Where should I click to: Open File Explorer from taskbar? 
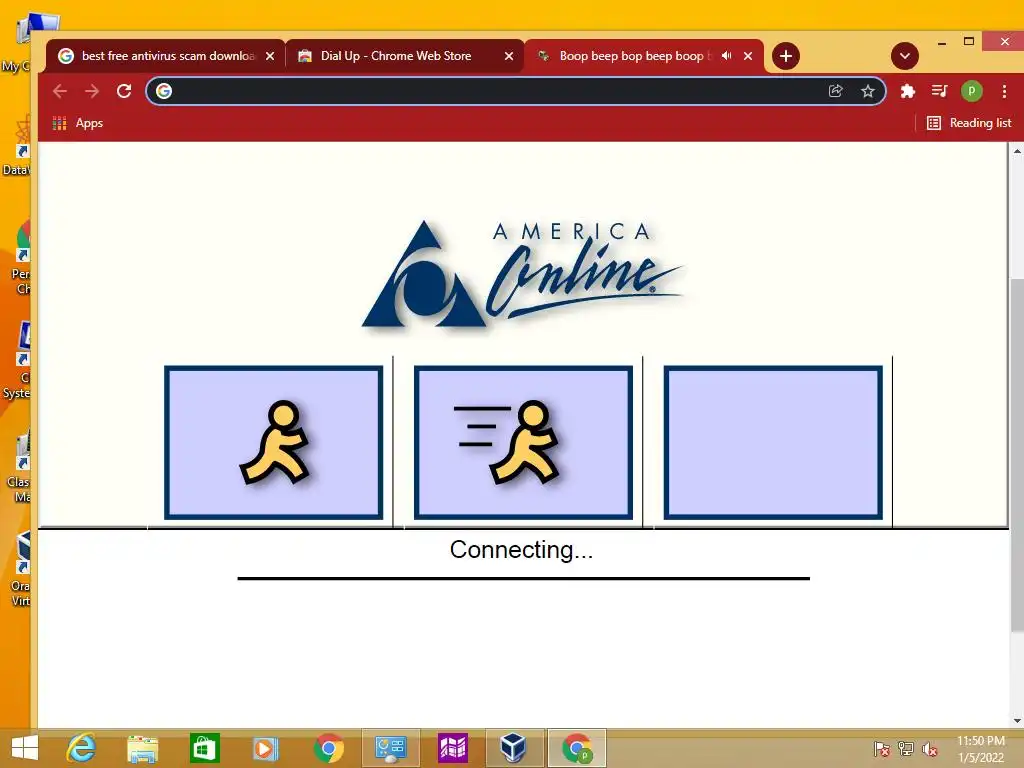coord(142,749)
